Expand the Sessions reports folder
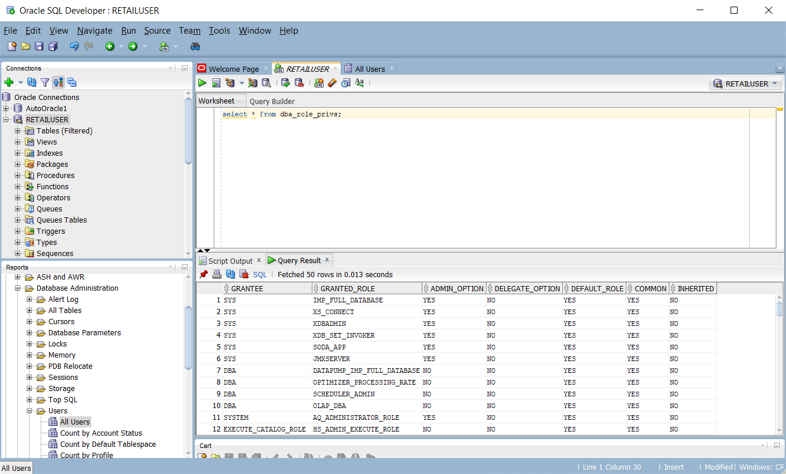The height and width of the screenshot is (474, 786). tap(29, 378)
